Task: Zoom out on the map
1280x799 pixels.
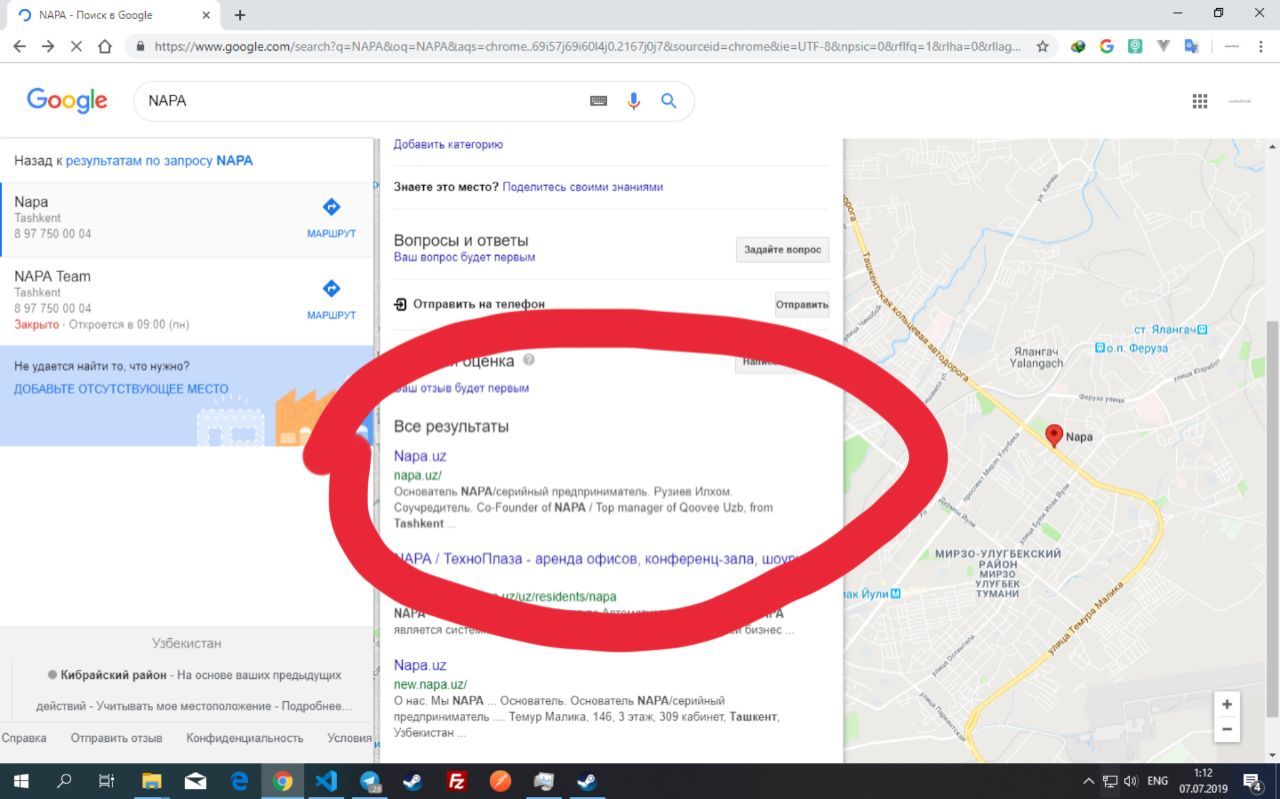Action: click(1227, 729)
